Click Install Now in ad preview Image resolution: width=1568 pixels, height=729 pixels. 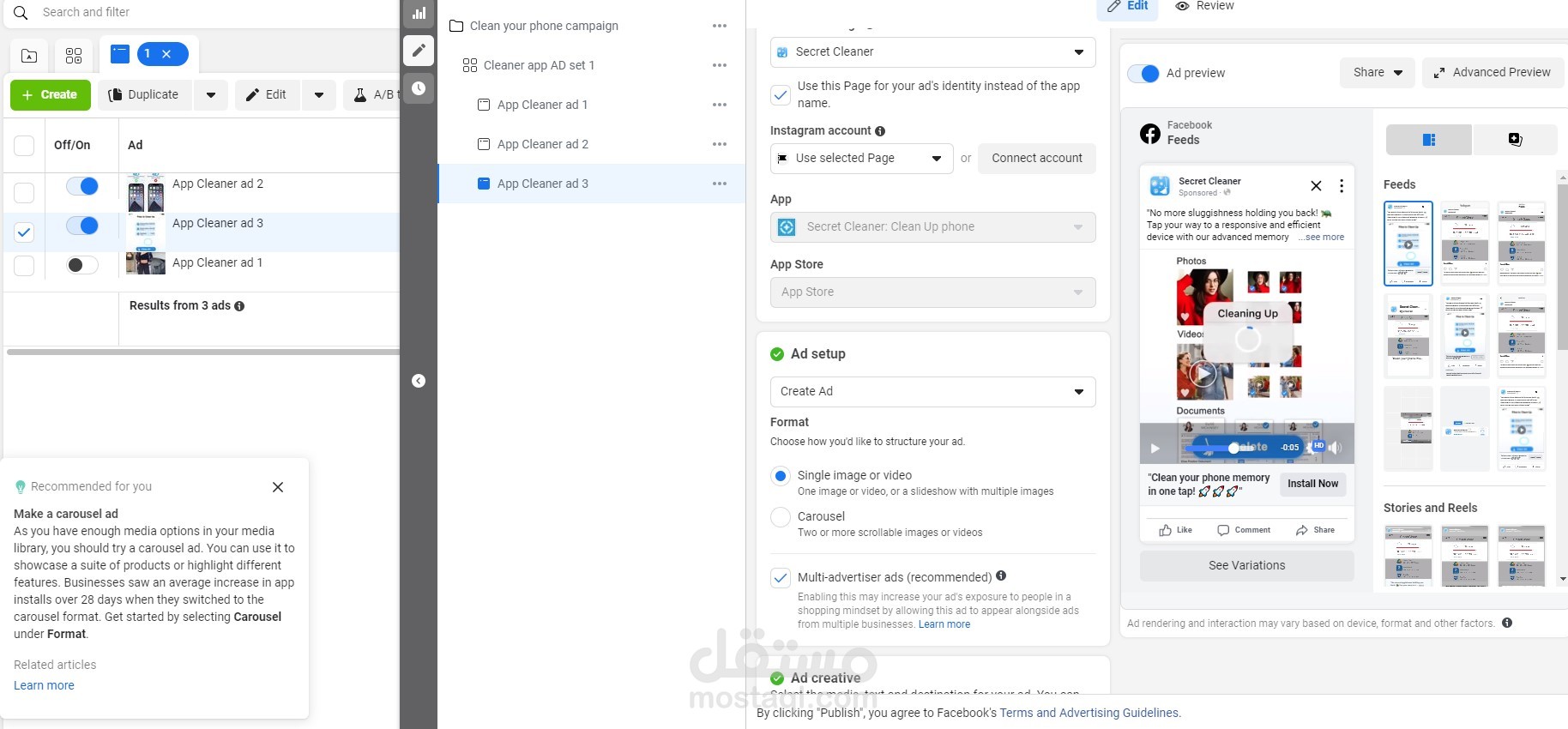pyautogui.click(x=1312, y=484)
